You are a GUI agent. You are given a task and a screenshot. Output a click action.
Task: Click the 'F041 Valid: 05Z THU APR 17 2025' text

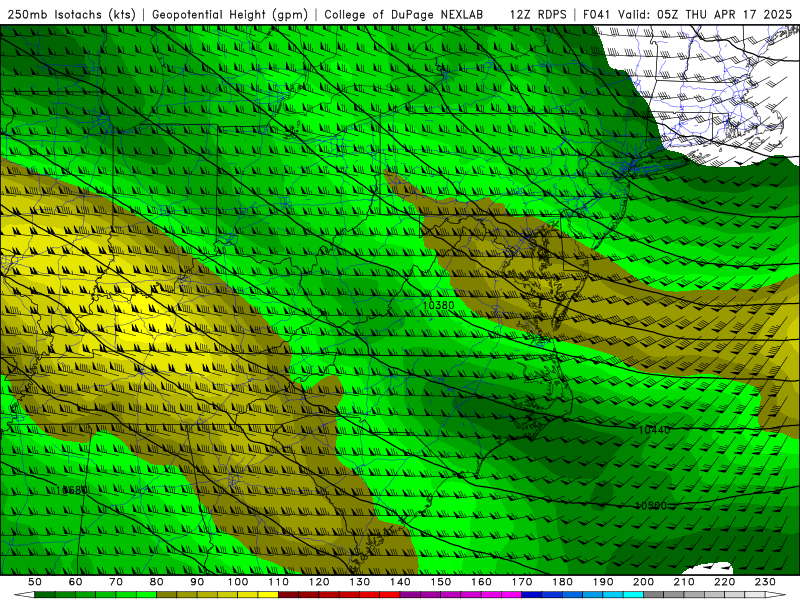click(x=688, y=14)
